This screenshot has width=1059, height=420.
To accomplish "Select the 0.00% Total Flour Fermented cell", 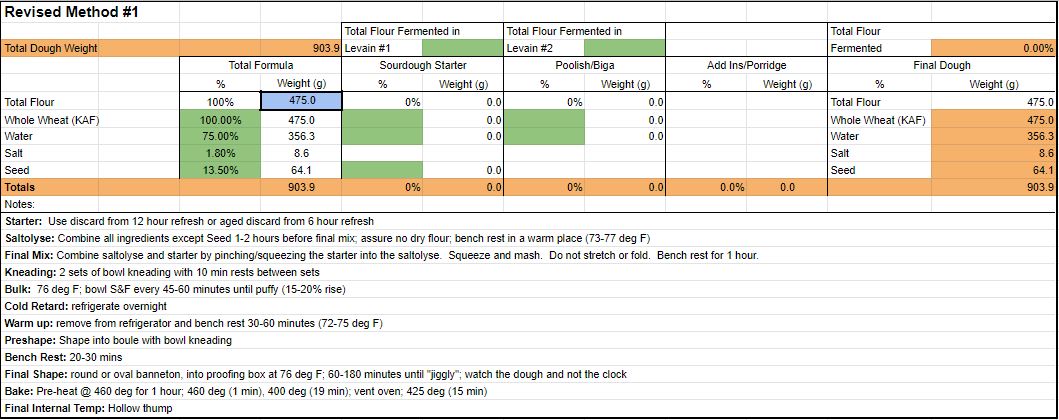I will [x=992, y=48].
